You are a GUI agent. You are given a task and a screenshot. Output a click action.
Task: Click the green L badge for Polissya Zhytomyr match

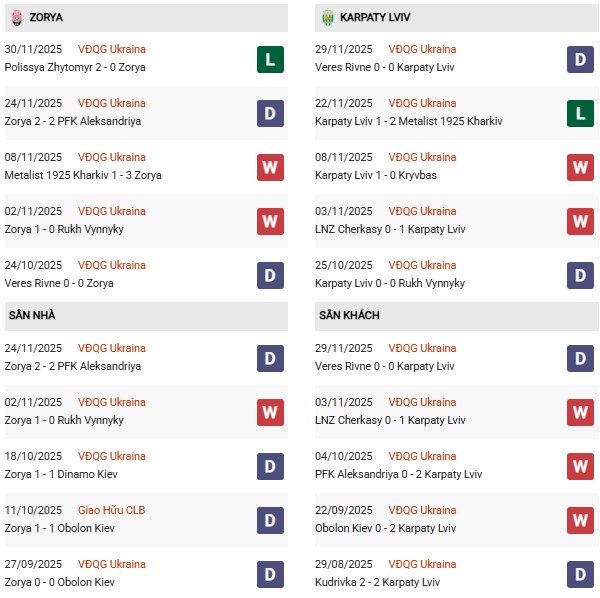270,59
